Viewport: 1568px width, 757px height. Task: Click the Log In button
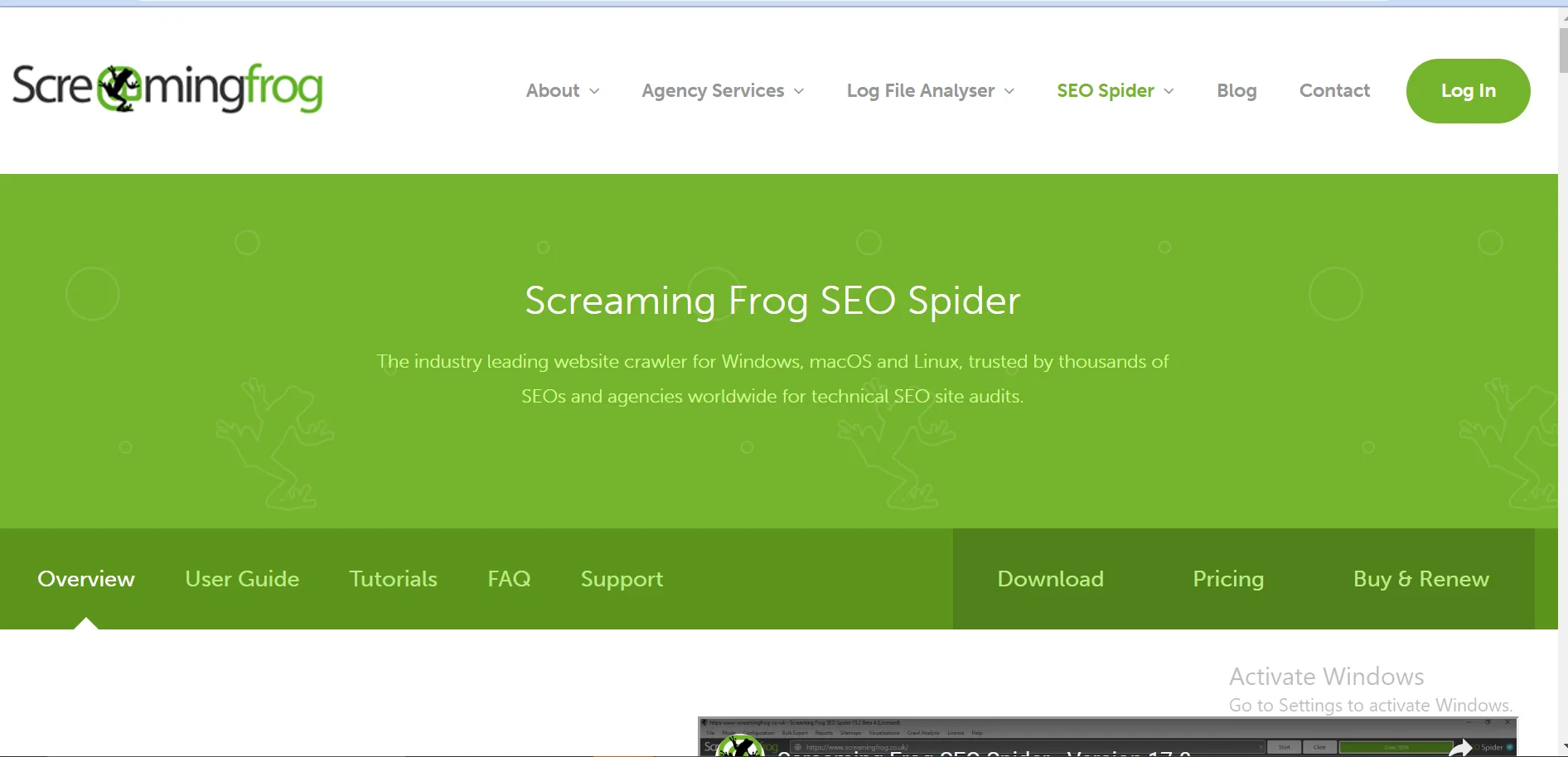1468,91
